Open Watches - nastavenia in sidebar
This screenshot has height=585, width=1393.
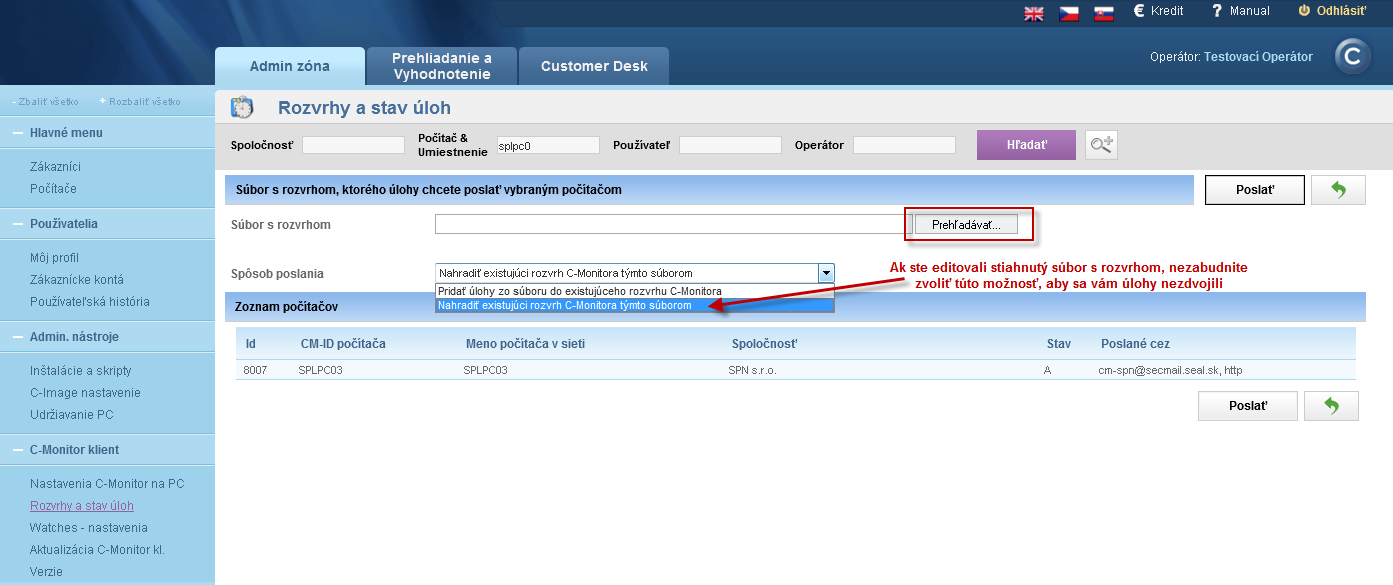pos(89,528)
